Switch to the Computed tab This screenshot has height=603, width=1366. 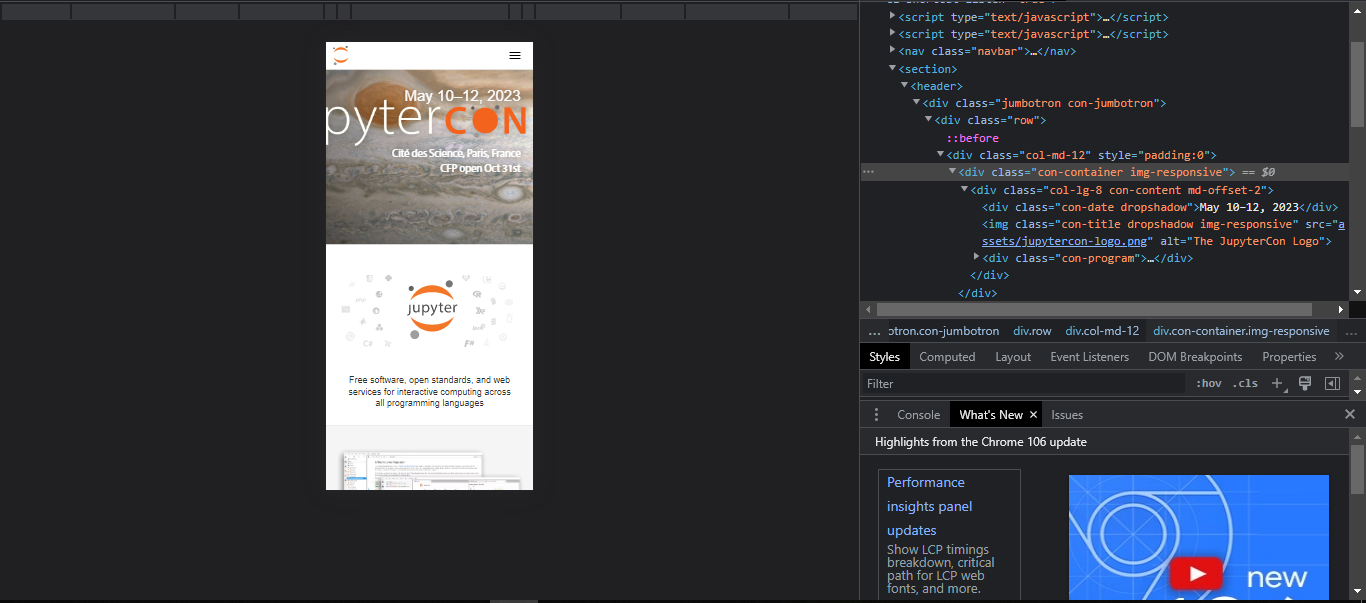pos(947,357)
